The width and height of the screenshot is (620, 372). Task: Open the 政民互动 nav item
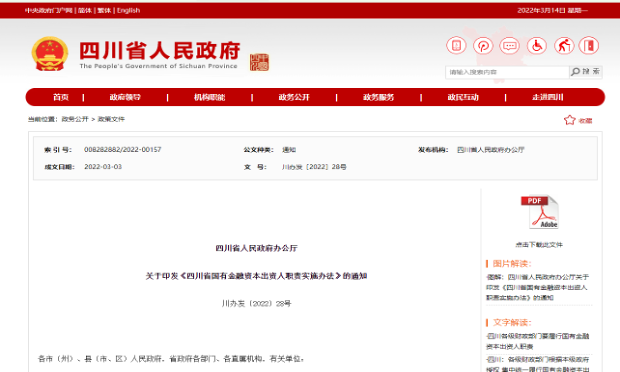click(463, 97)
